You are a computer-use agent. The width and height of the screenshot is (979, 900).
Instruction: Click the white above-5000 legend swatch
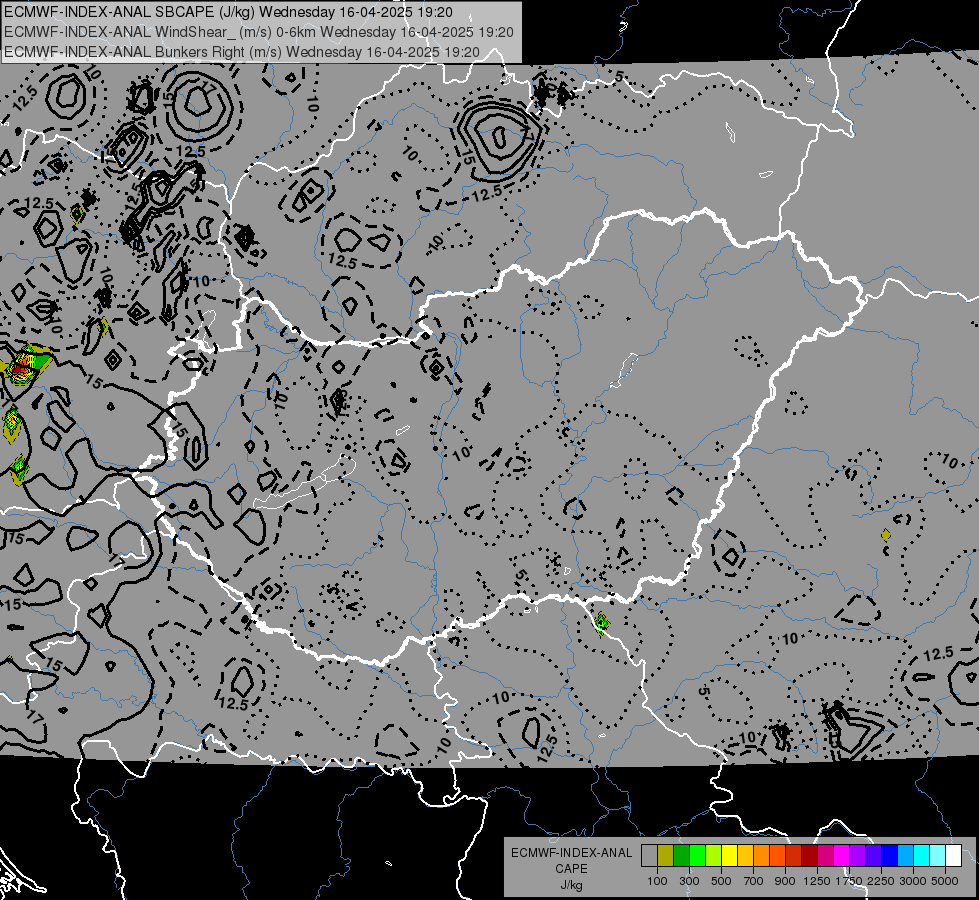953,856
